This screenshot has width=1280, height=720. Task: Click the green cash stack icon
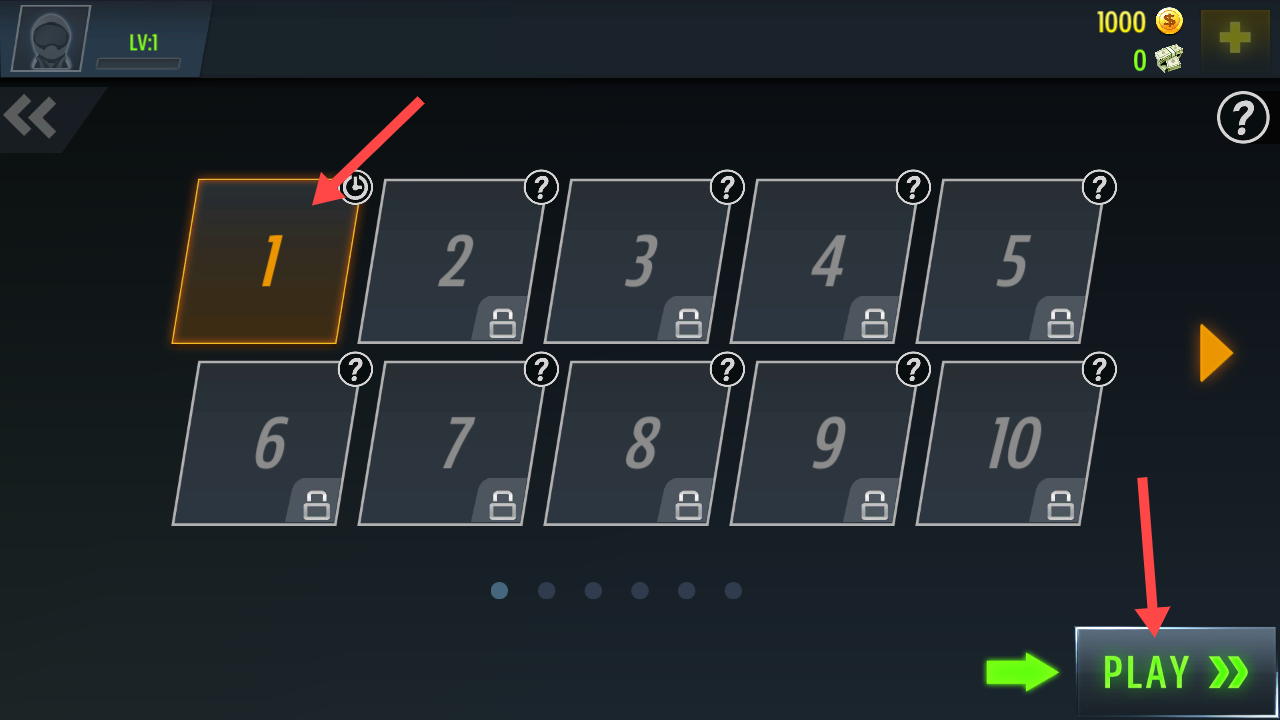1169,59
